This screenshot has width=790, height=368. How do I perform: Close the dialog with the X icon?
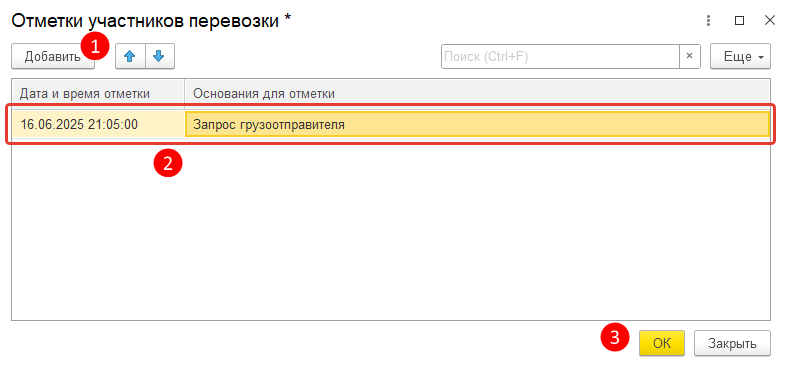coord(769,20)
